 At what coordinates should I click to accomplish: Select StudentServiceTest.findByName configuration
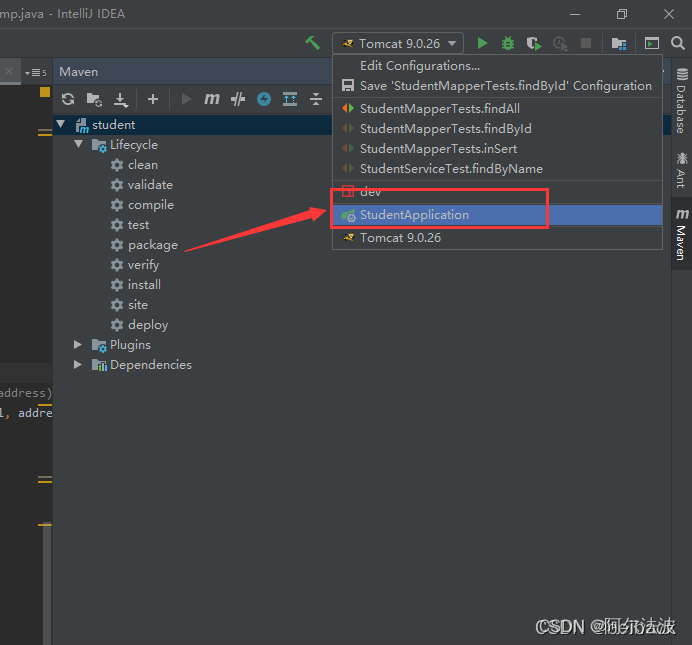click(x=497, y=169)
